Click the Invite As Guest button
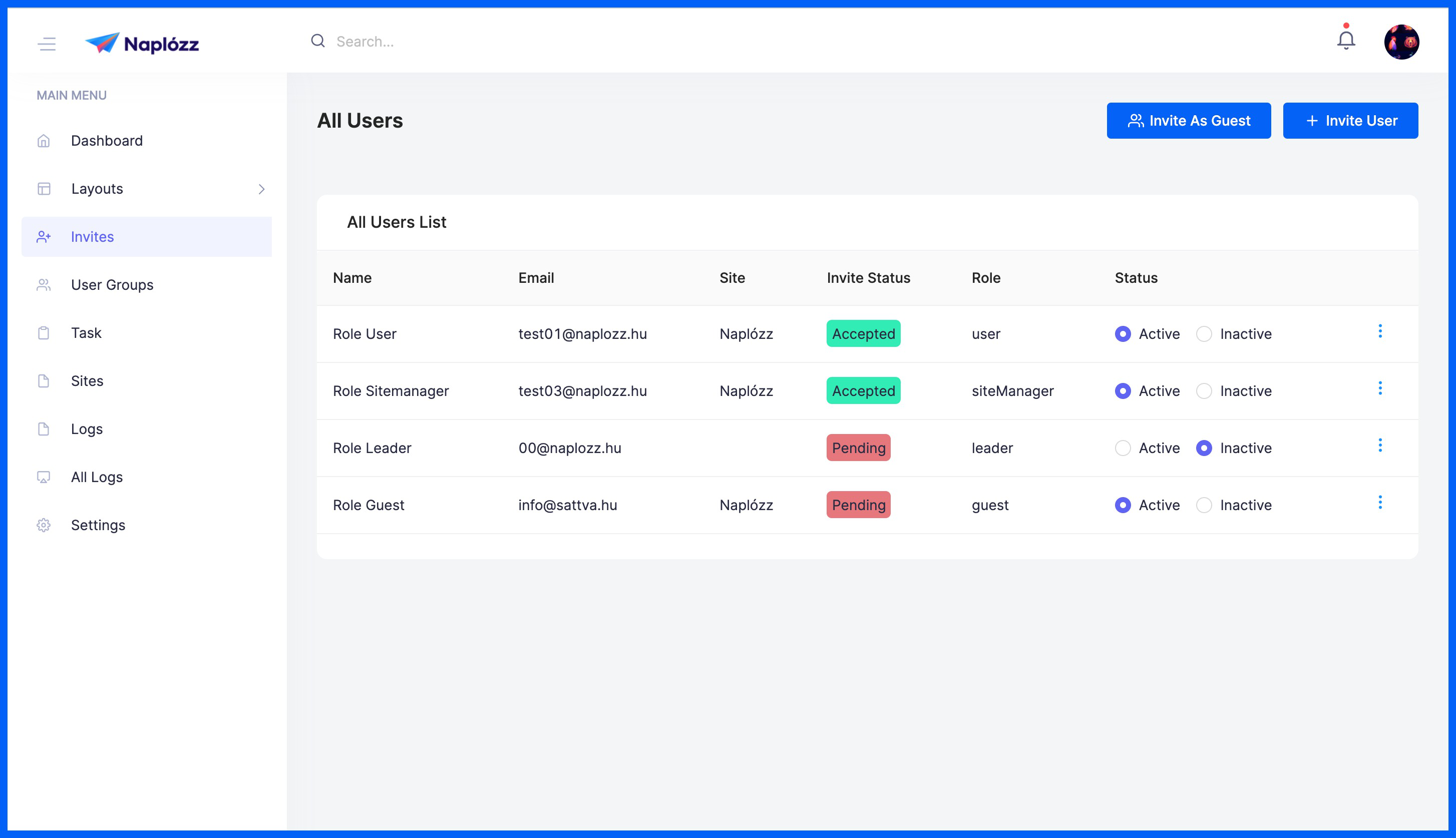Viewport: 1456px width, 838px height. click(1189, 121)
